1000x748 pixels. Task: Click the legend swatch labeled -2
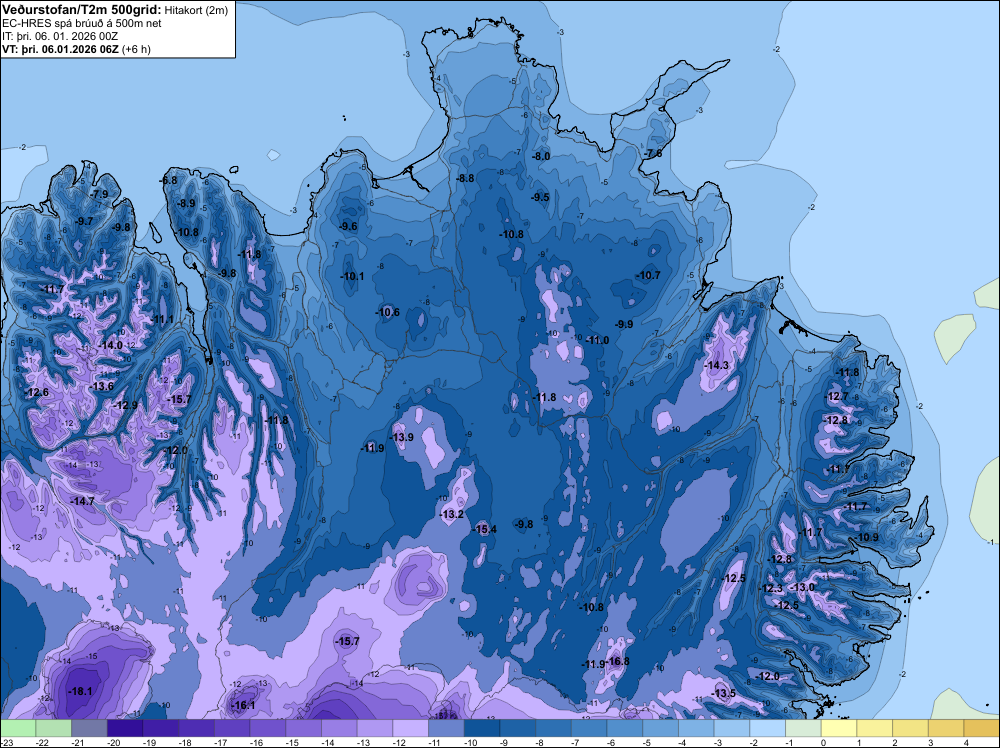pyautogui.click(x=768, y=728)
